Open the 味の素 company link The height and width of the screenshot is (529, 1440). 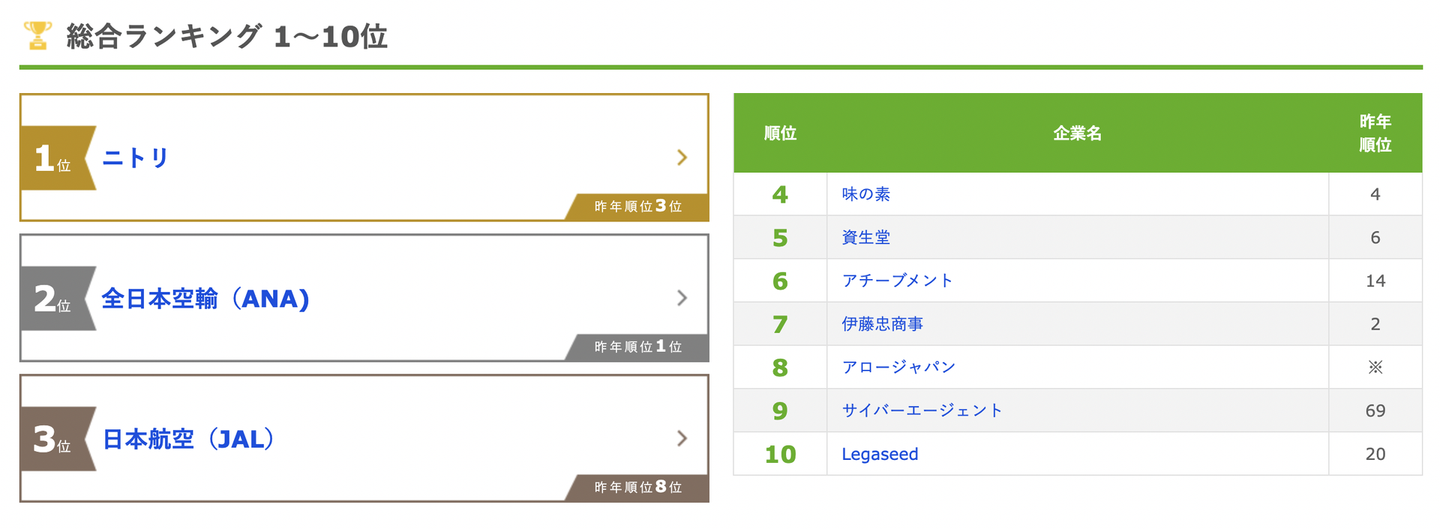point(866,194)
